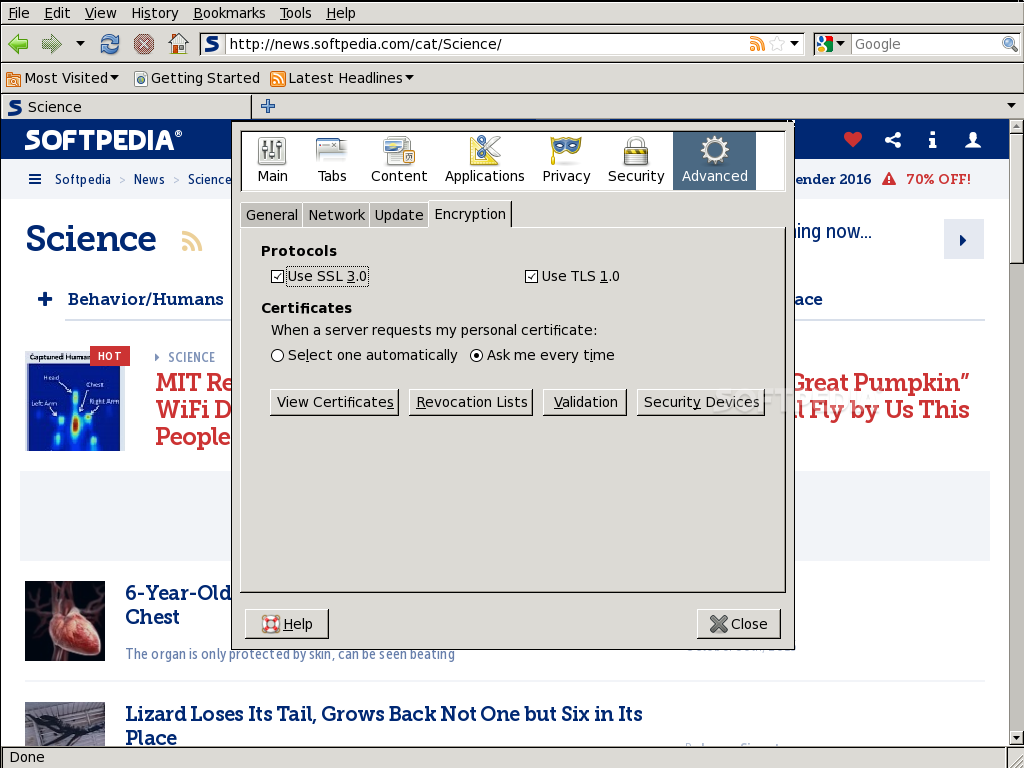Viewport: 1024px width, 768px height.
Task: Click the search magnifier icon
Action: coord(1010,44)
